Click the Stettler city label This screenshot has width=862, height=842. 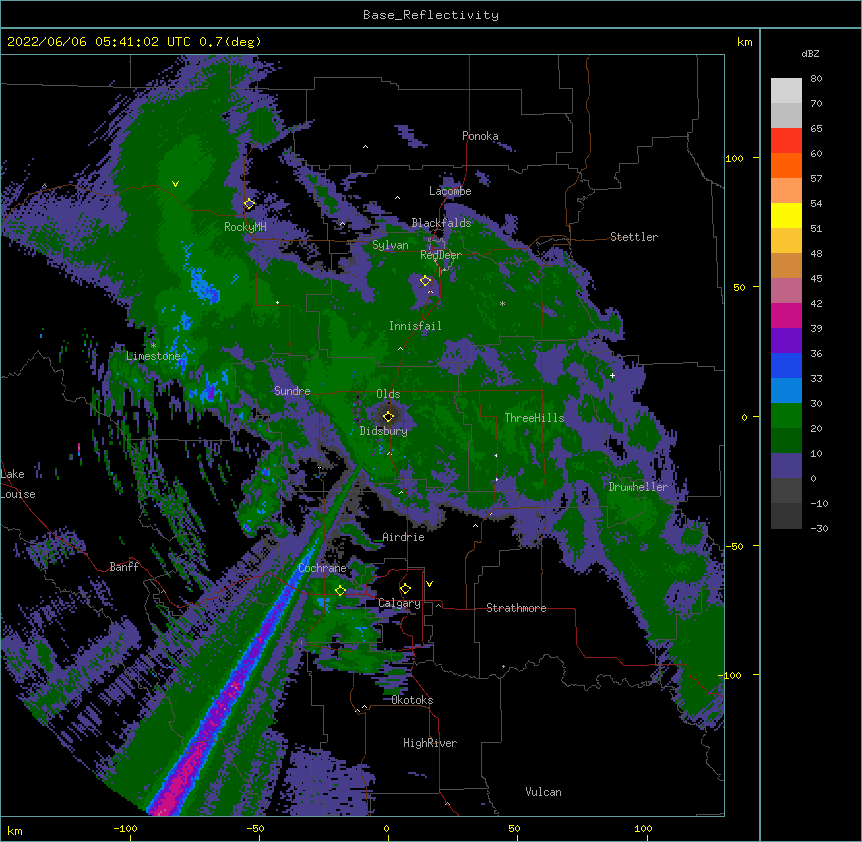[634, 237]
